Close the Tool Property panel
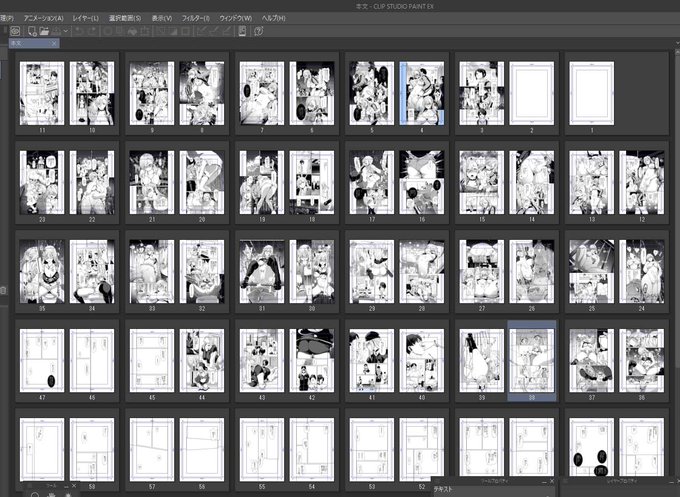Viewport: 680px width, 497px height. (x=552, y=481)
